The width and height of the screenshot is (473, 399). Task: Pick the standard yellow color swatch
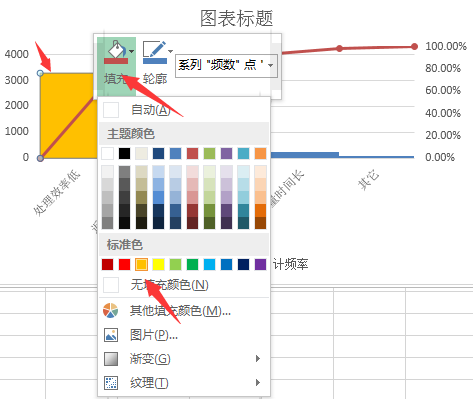click(x=158, y=264)
